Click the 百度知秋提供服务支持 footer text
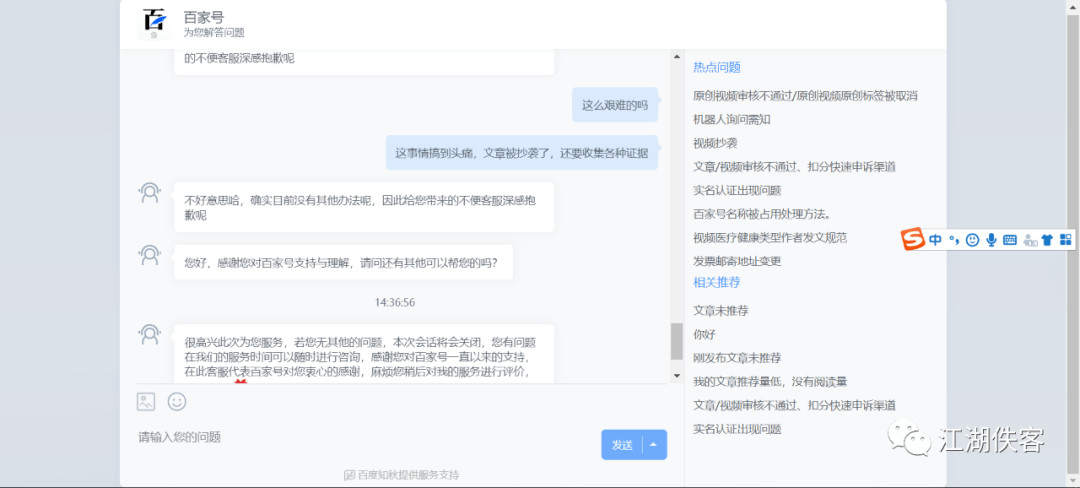1080x488 pixels. tap(408, 475)
